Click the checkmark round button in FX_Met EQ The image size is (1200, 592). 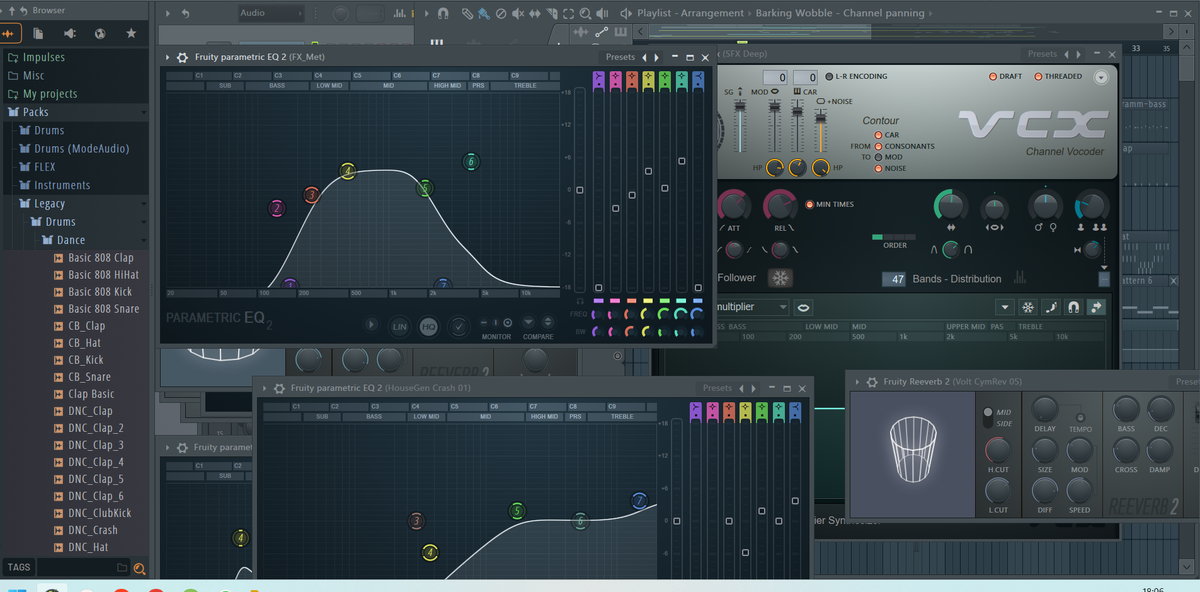pyautogui.click(x=458, y=326)
